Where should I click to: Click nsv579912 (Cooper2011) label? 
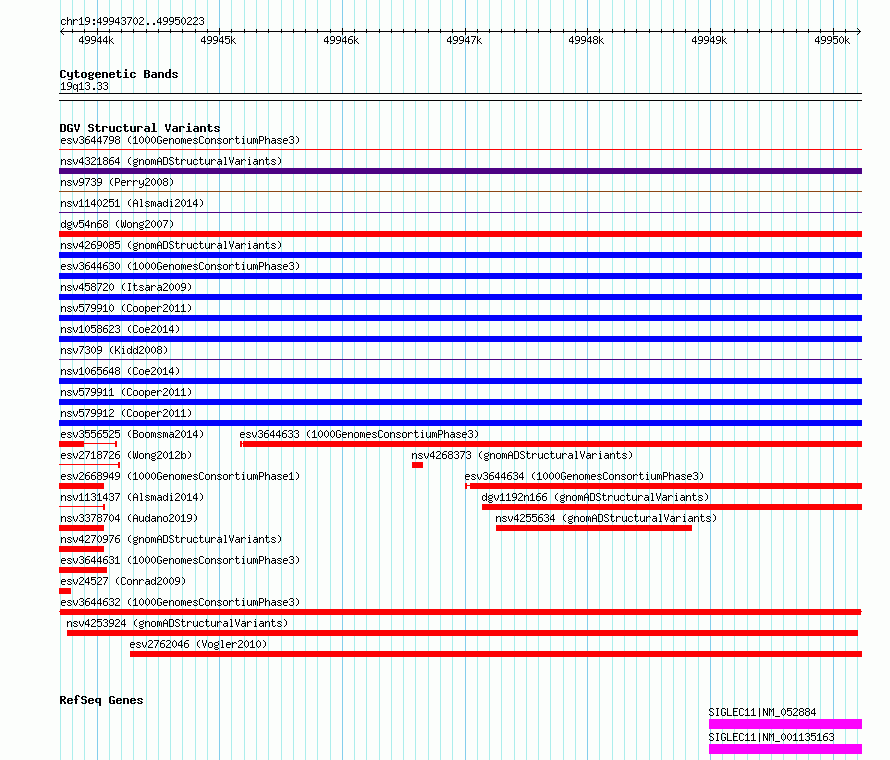coord(126,413)
